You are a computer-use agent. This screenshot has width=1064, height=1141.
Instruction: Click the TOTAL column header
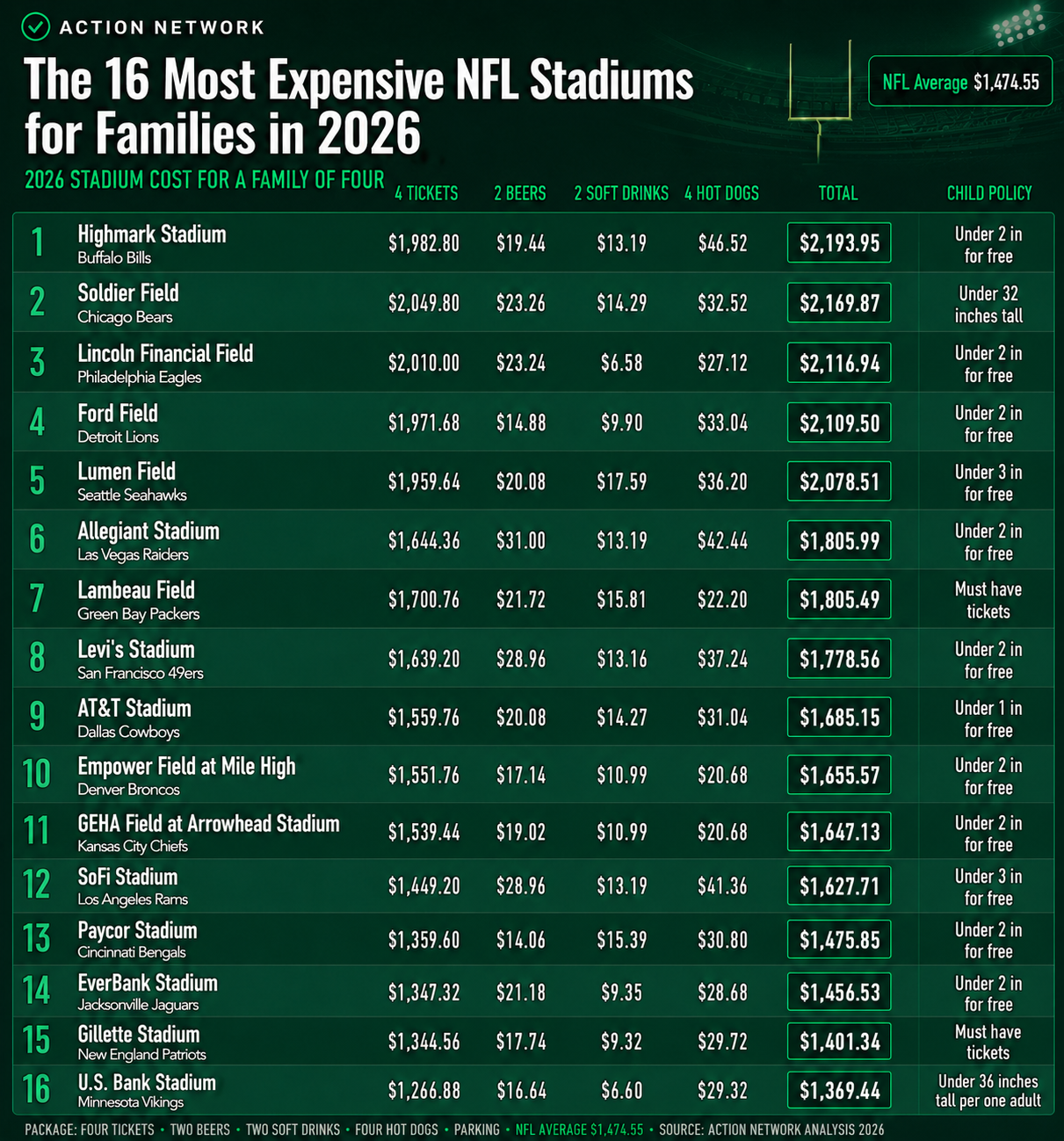(x=838, y=193)
